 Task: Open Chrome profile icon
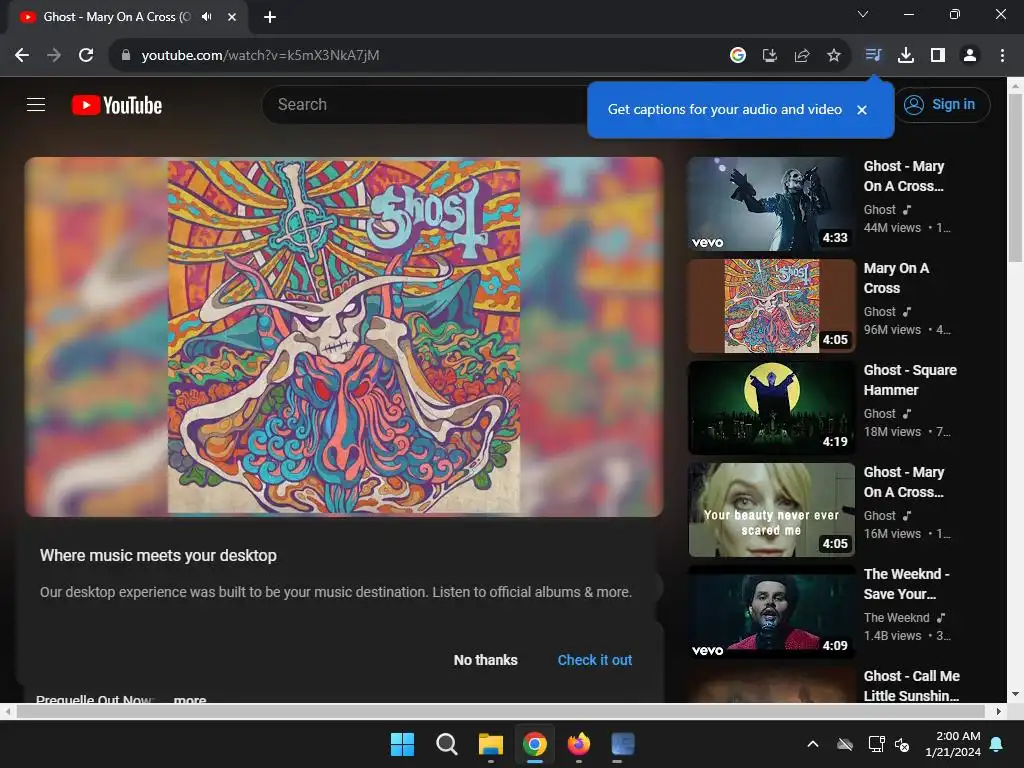tap(970, 56)
